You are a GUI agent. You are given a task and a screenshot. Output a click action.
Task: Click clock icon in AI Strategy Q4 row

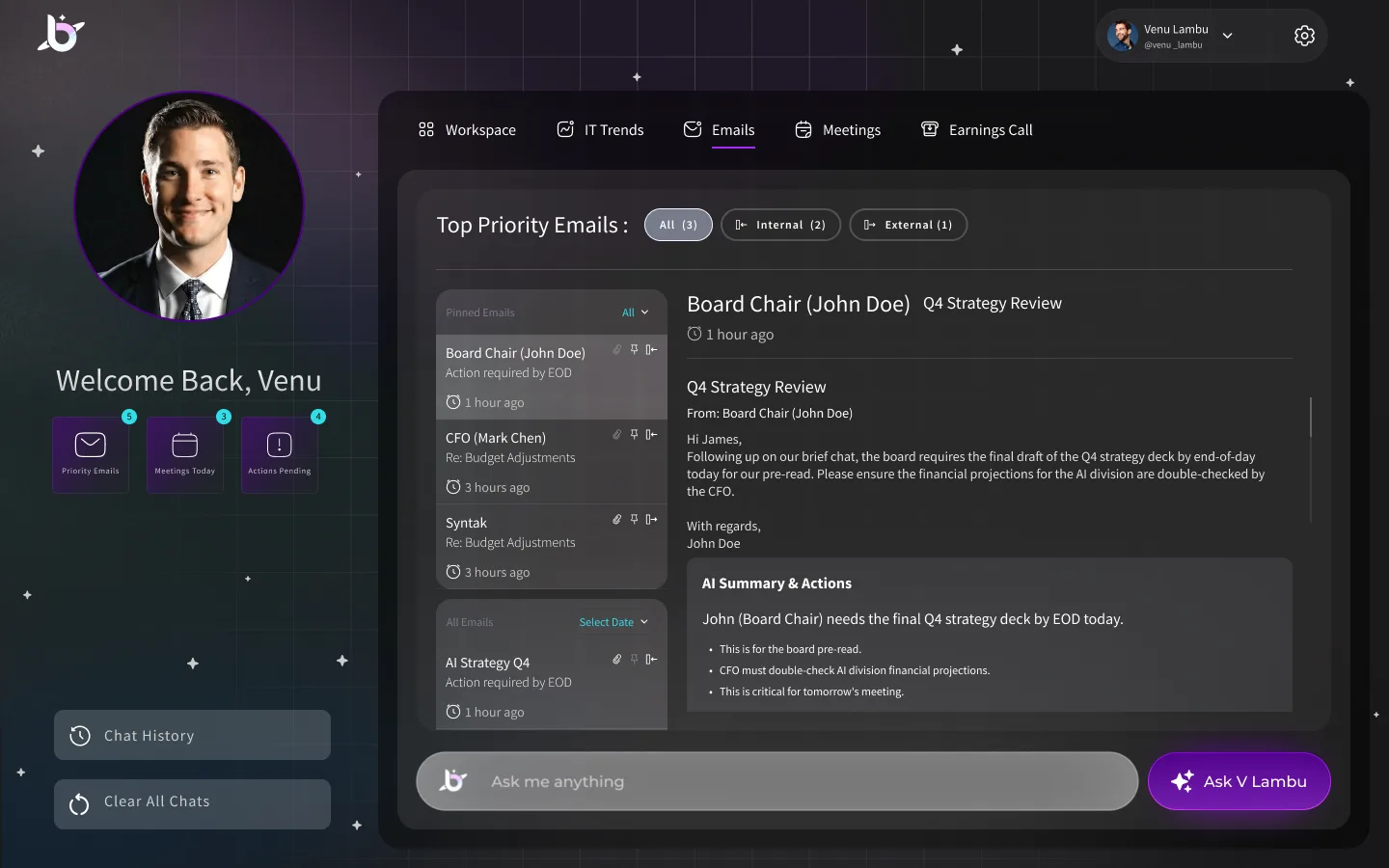pos(453,712)
